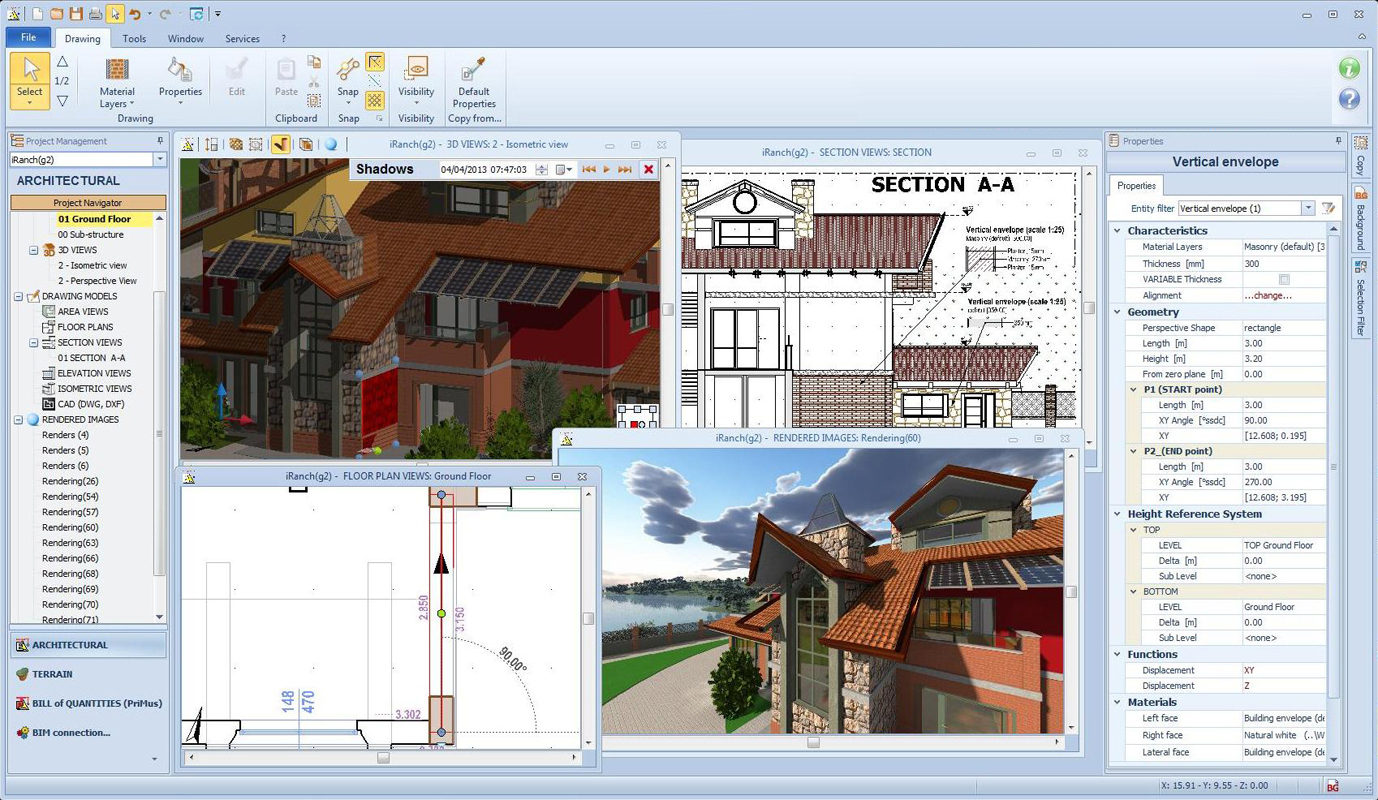Play the Shadows animation

click(x=606, y=170)
